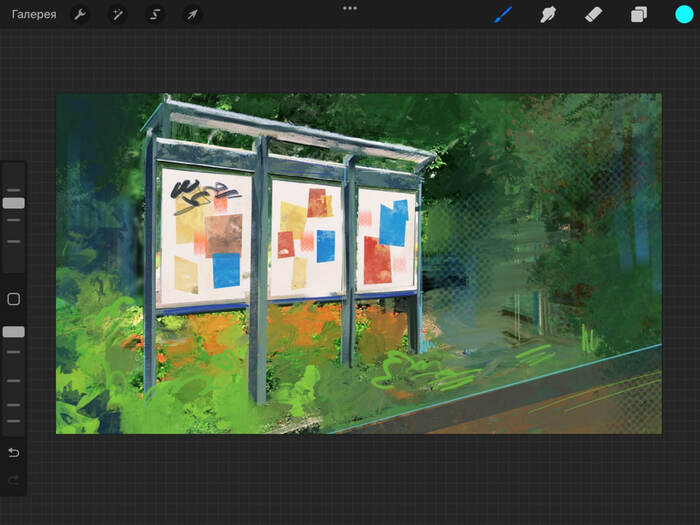Activate the Transform arrow tool
Screen dimensions: 700x525
point(191,15)
